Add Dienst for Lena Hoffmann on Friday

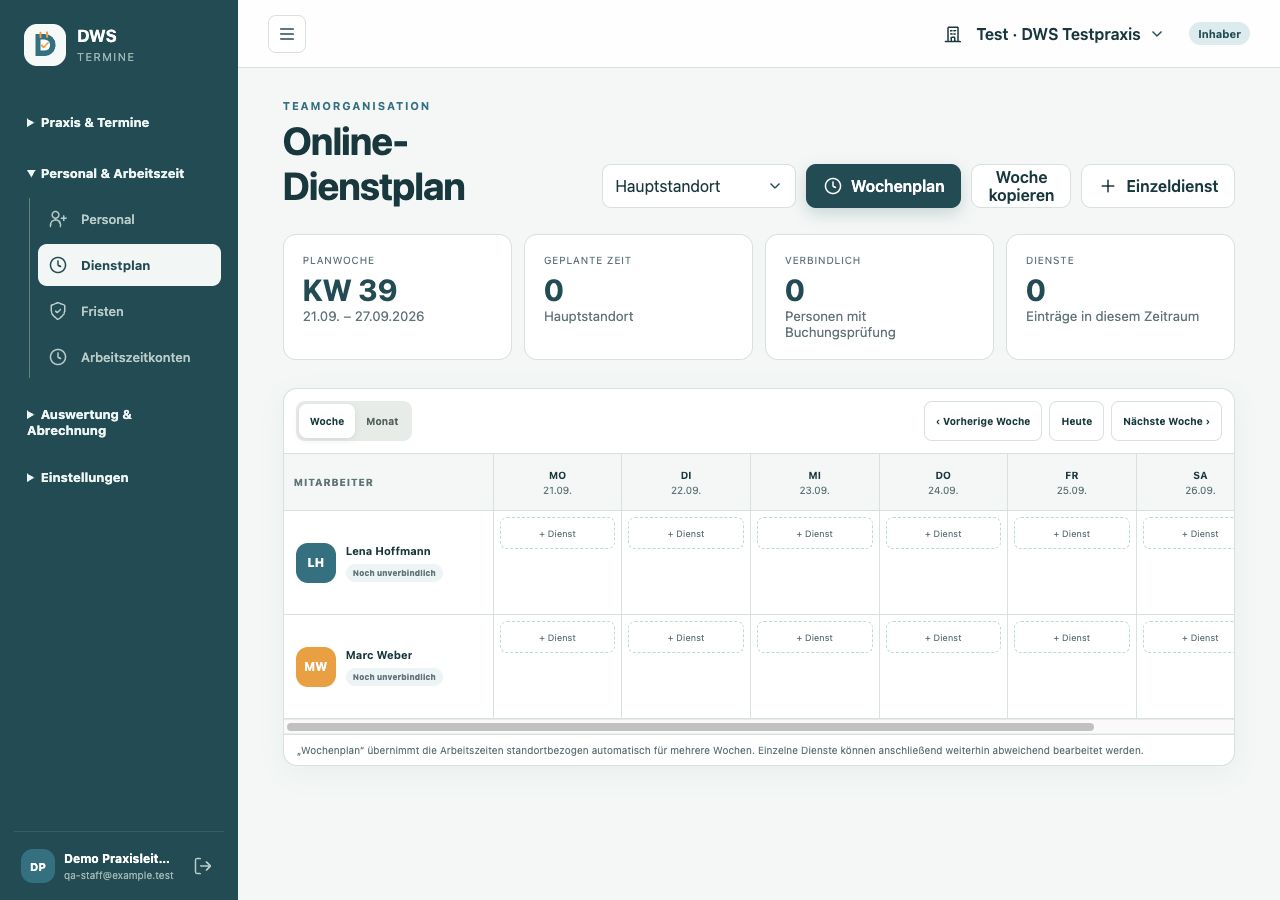point(1072,533)
